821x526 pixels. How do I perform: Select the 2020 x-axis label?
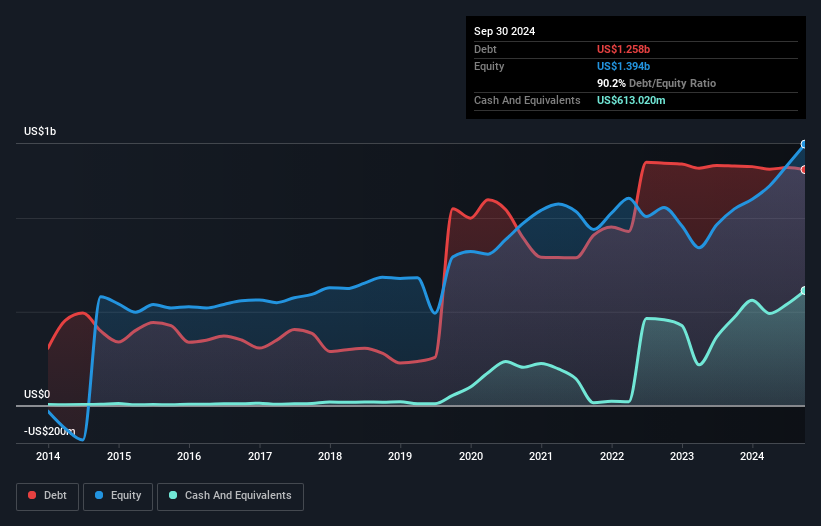471,456
